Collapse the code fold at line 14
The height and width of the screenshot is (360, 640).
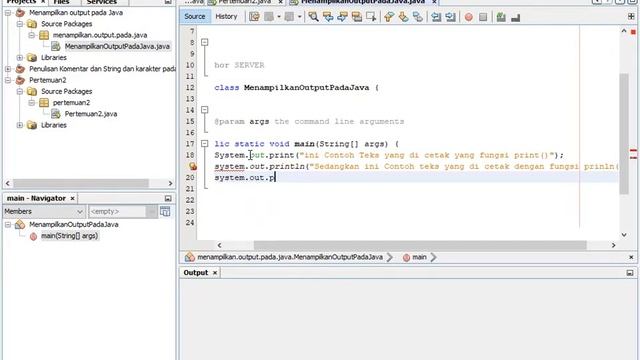(204, 110)
